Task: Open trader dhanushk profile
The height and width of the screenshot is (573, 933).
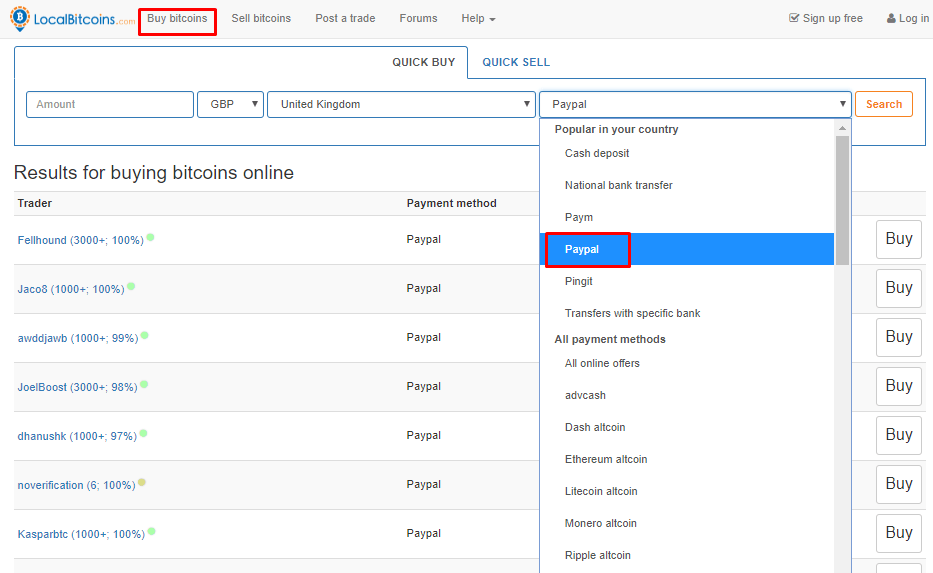Action: click(x=77, y=436)
